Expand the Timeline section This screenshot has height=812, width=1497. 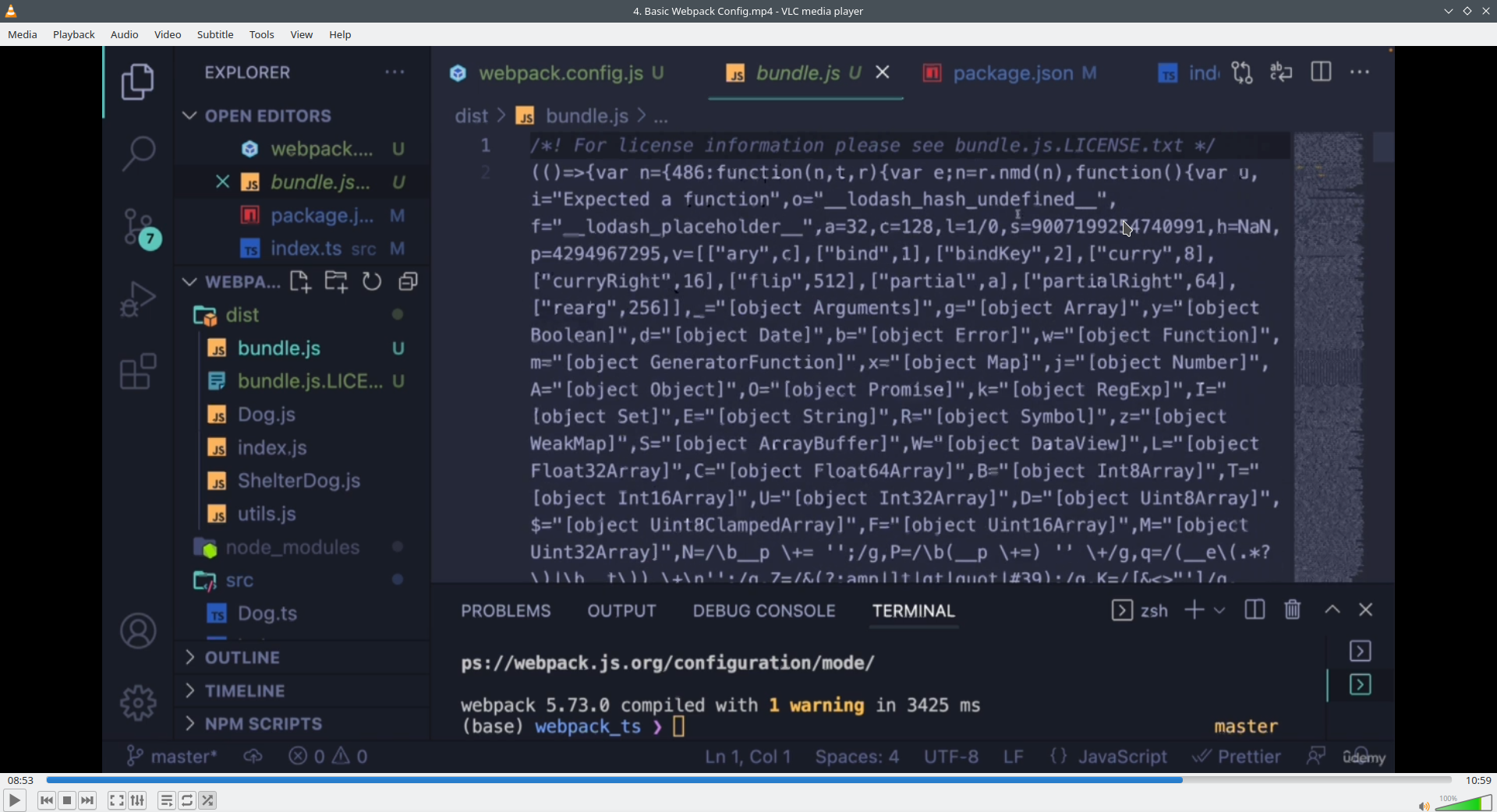(x=189, y=691)
